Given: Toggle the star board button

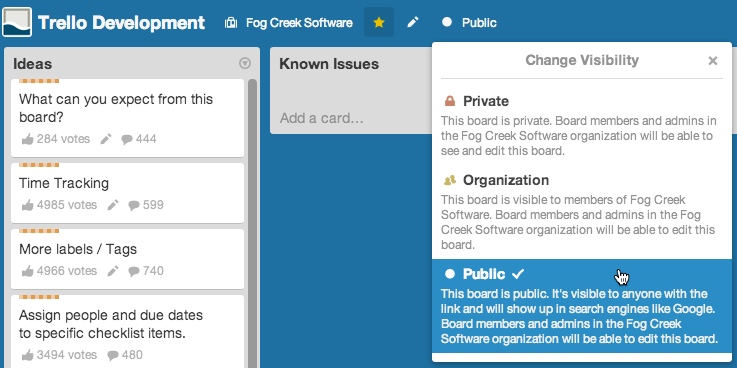Looking at the screenshot, I should tap(379, 22).
